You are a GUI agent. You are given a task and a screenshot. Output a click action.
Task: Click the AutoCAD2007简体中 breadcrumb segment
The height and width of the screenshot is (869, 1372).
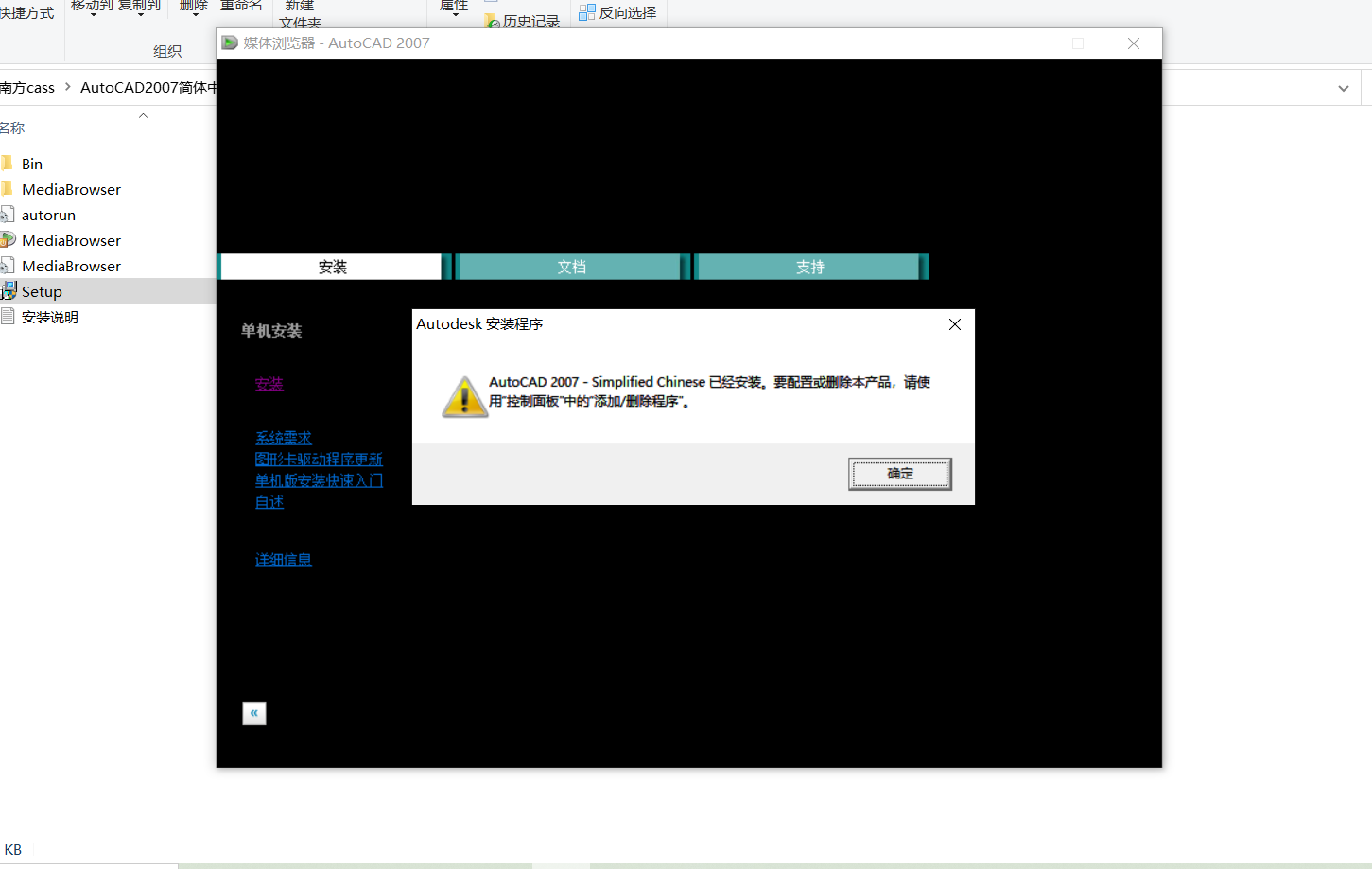coord(148,87)
